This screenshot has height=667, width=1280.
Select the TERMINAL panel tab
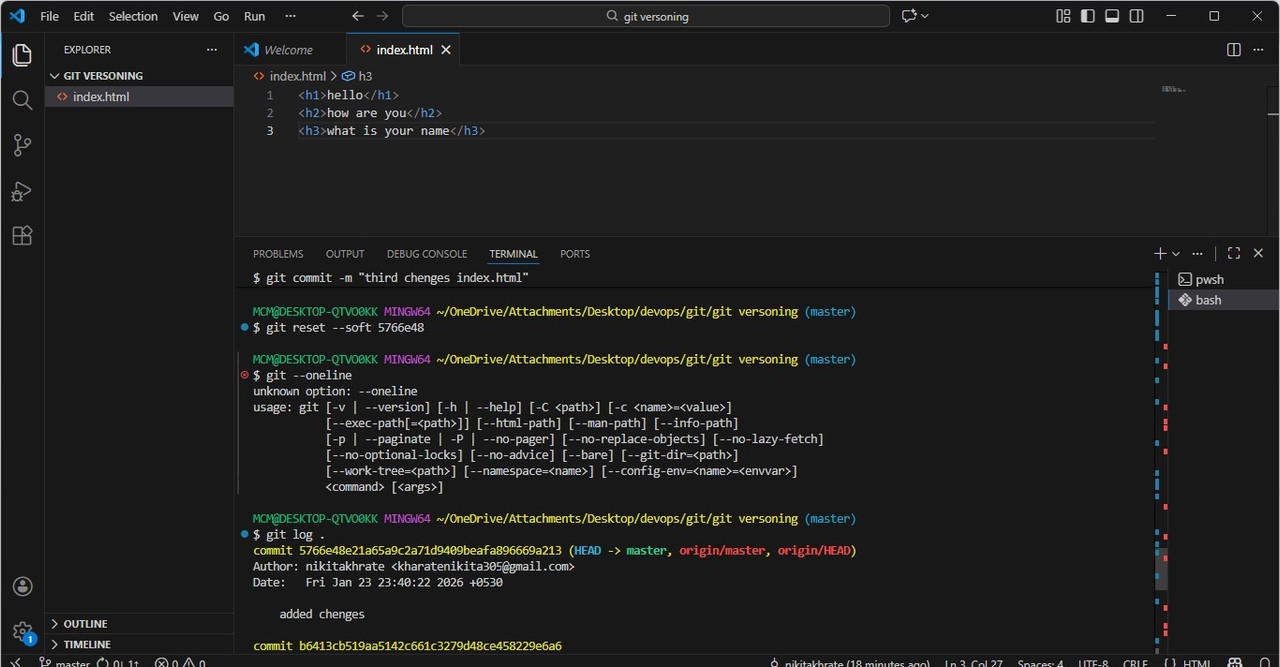coord(513,254)
